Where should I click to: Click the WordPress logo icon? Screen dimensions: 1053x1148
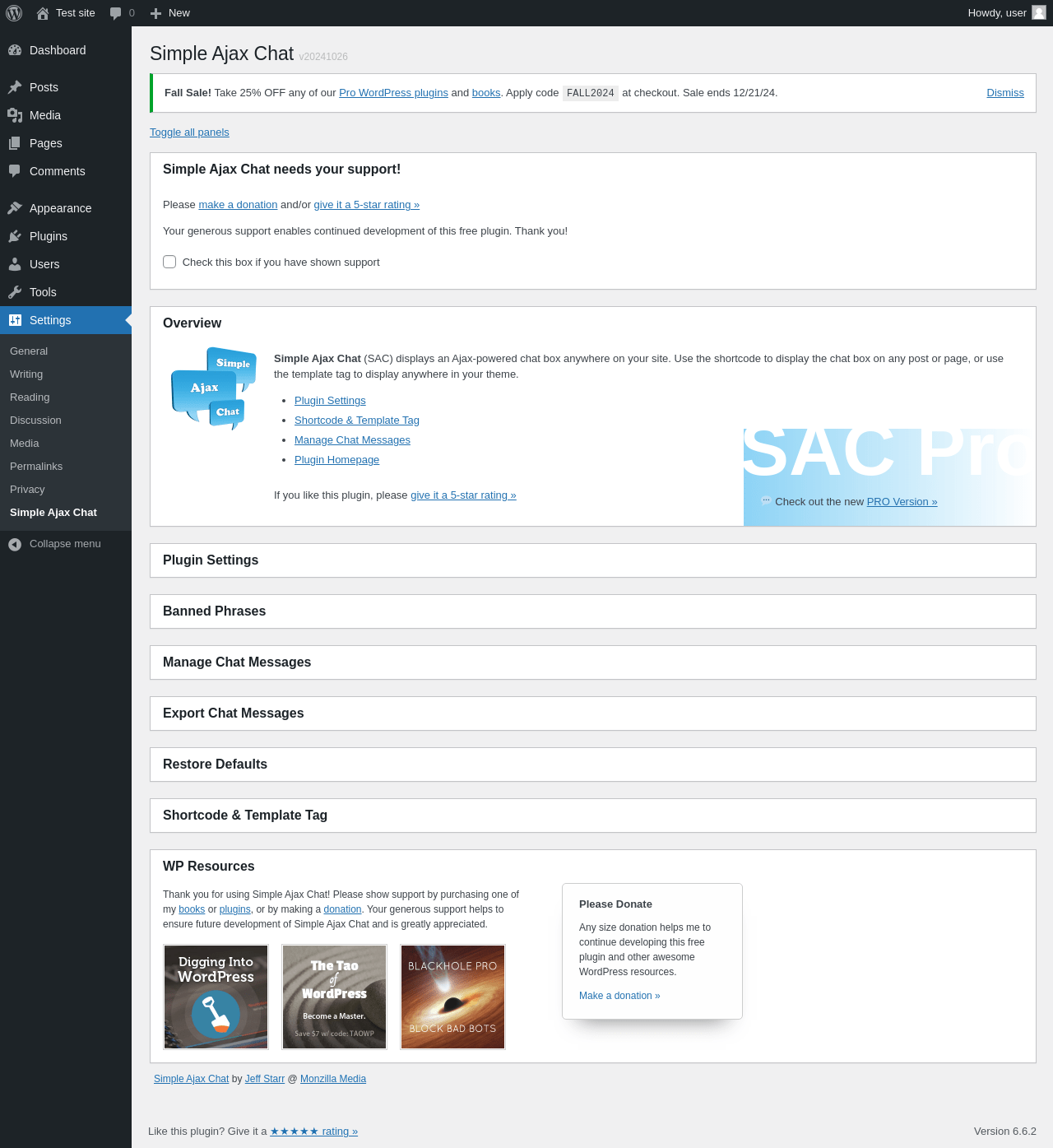coord(14,13)
